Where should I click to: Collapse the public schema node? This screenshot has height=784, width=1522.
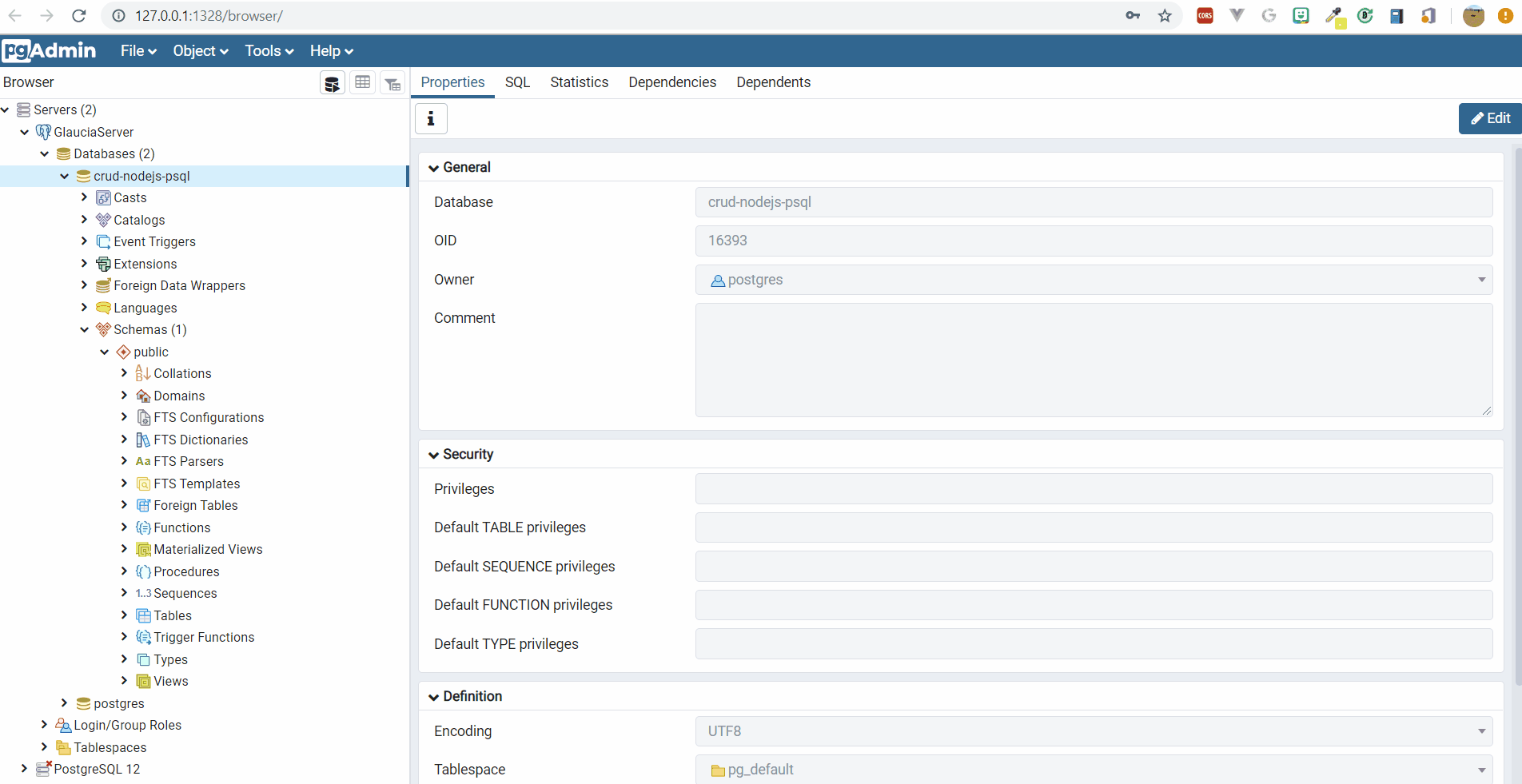pyautogui.click(x=104, y=352)
